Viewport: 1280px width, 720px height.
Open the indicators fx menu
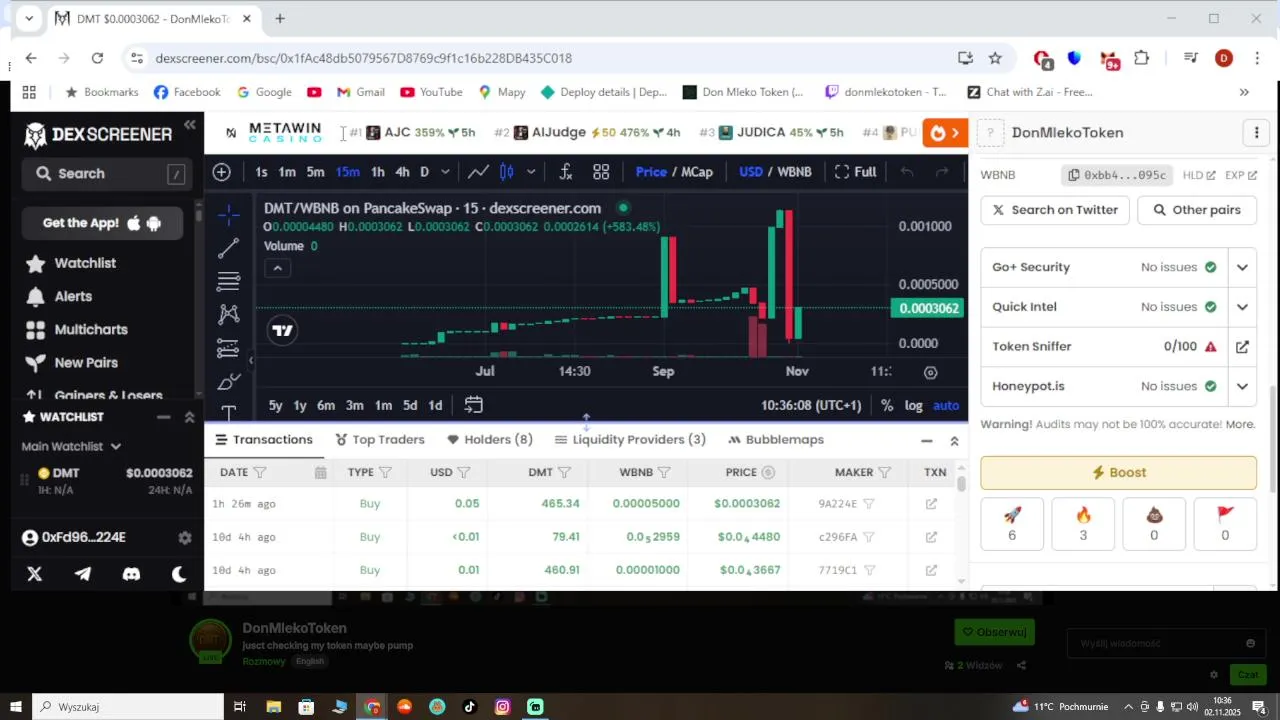565,172
